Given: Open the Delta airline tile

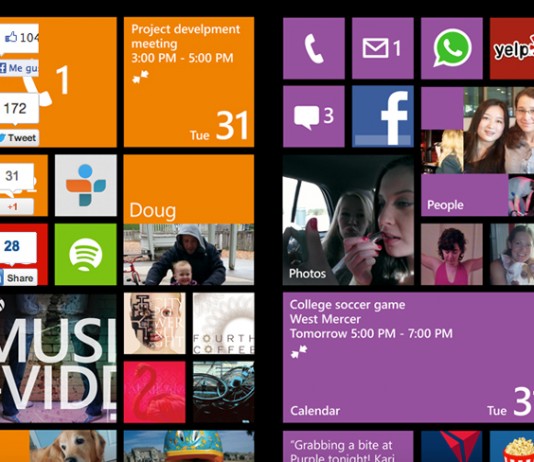Looking at the screenshot, I should point(452,446).
